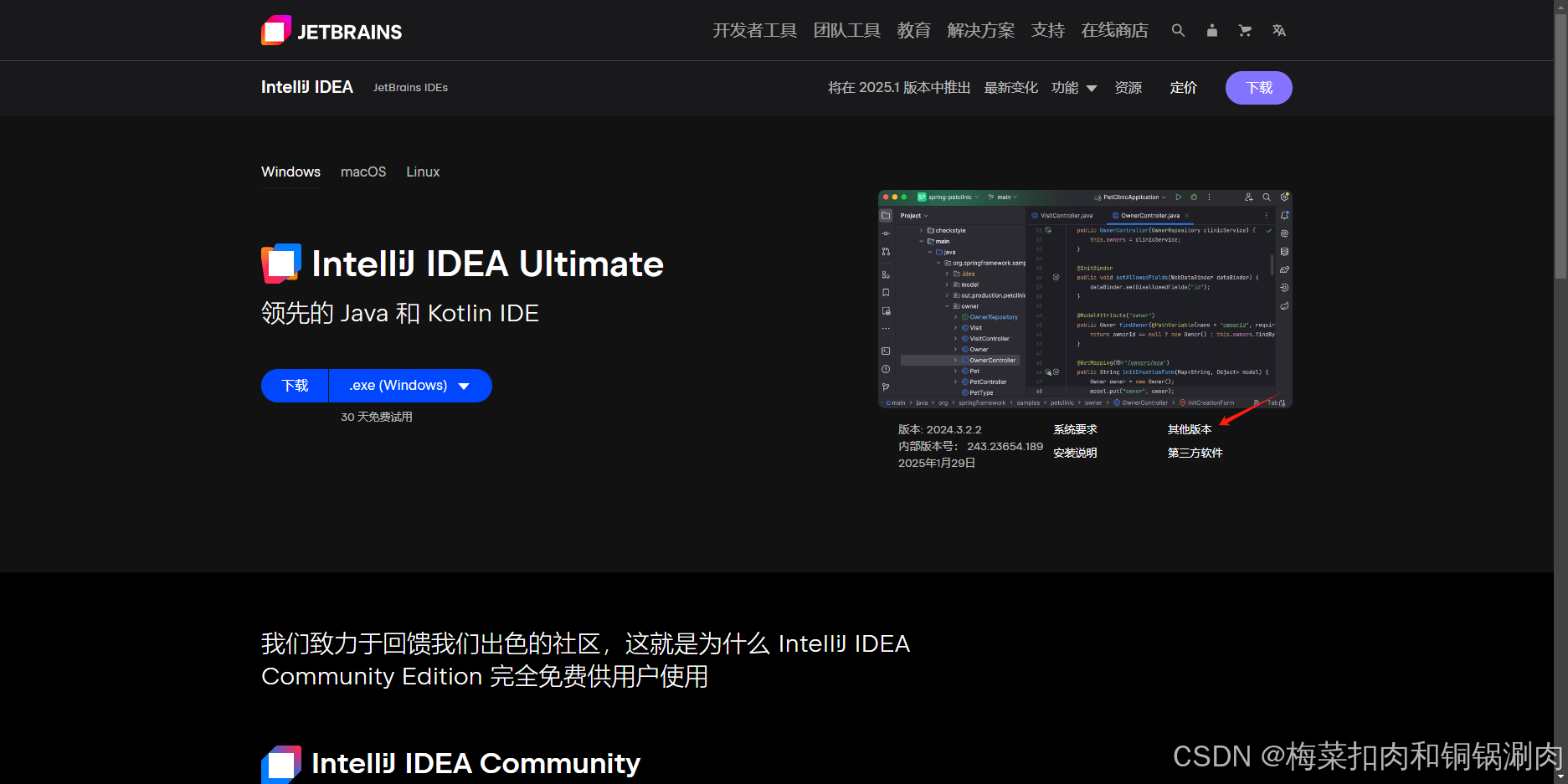Open the 支持 menu
Image resolution: width=1568 pixels, height=784 pixels.
click(1047, 30)
